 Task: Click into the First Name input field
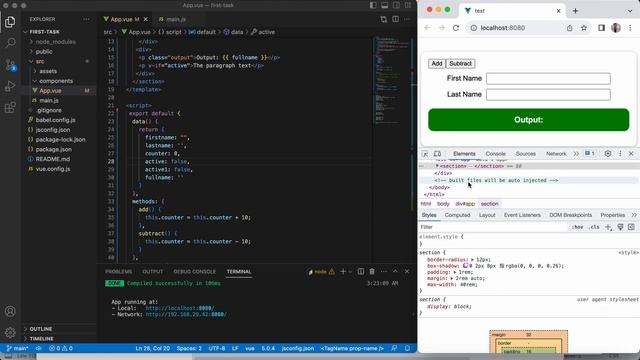(548, 79)
